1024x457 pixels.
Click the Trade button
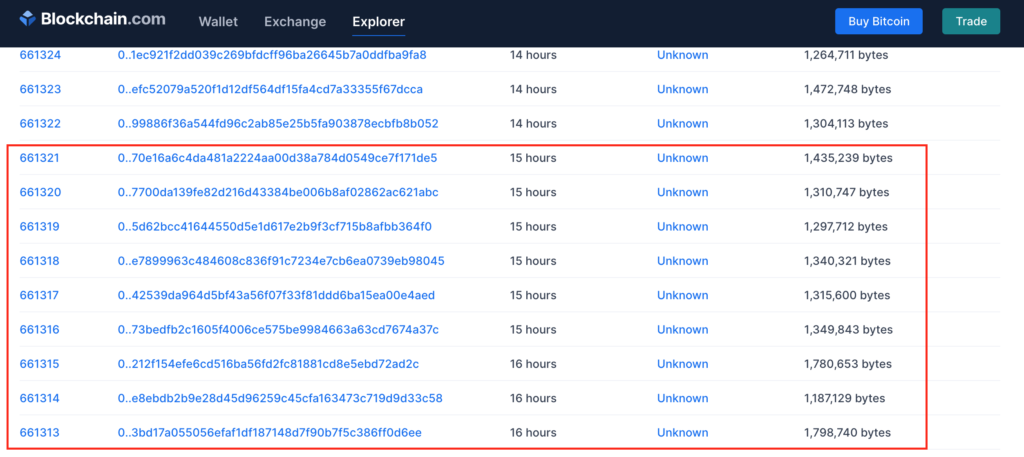pyautogui.click(x=970, y=21)
